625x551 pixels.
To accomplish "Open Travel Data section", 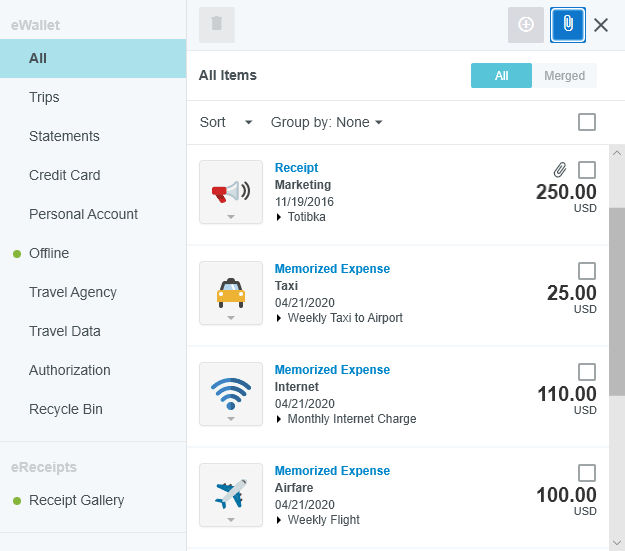I will coord(65,331).
